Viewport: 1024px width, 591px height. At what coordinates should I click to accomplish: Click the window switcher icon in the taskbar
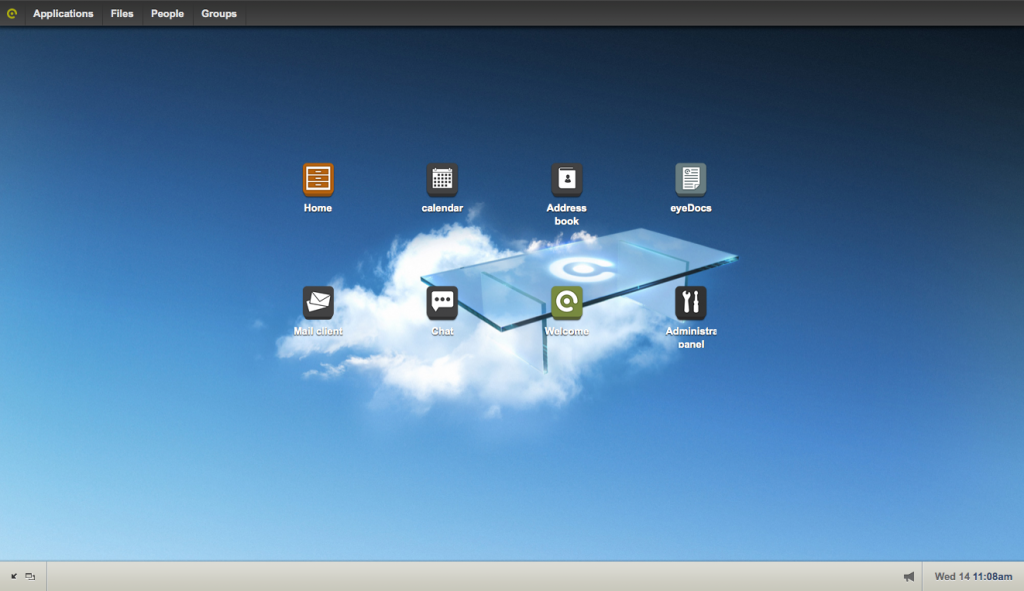click(x=30, y=576)
